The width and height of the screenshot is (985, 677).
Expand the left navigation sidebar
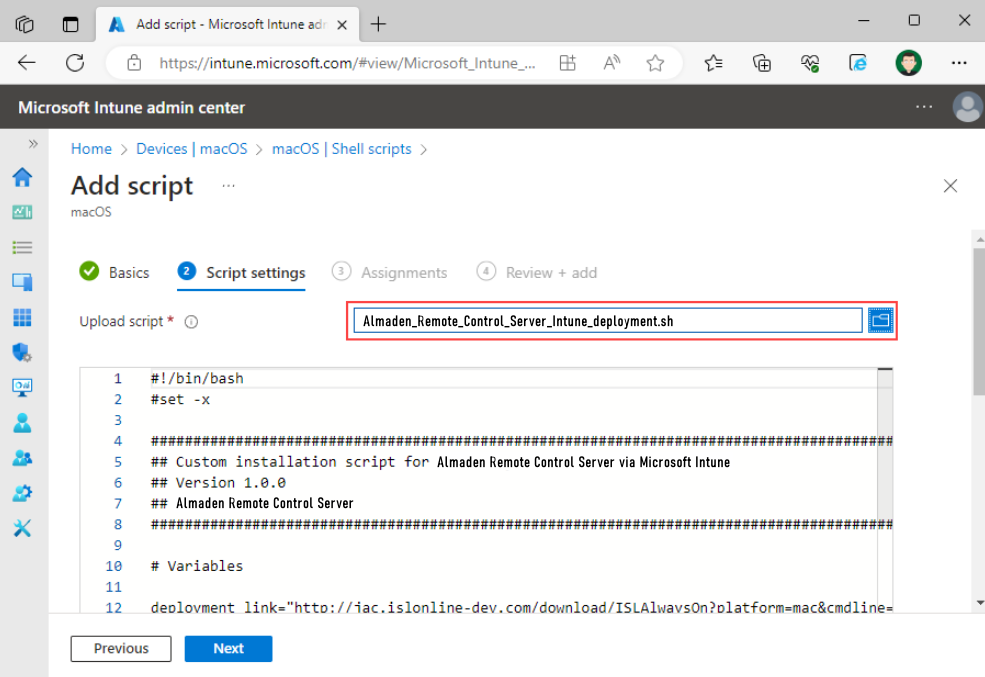pos(33,144)
